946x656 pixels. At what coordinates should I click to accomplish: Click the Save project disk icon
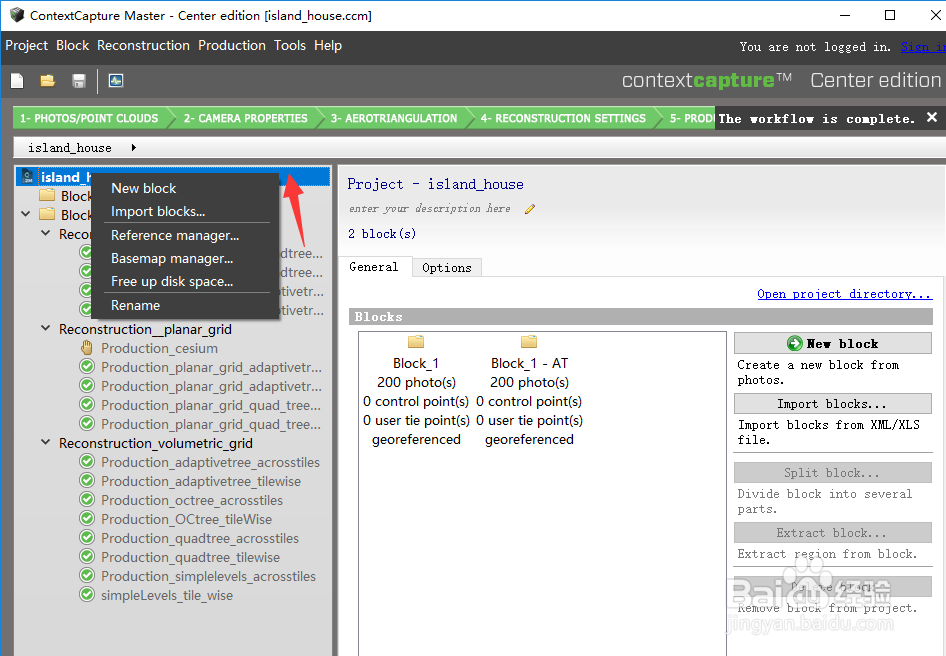[x=78, y=81]
